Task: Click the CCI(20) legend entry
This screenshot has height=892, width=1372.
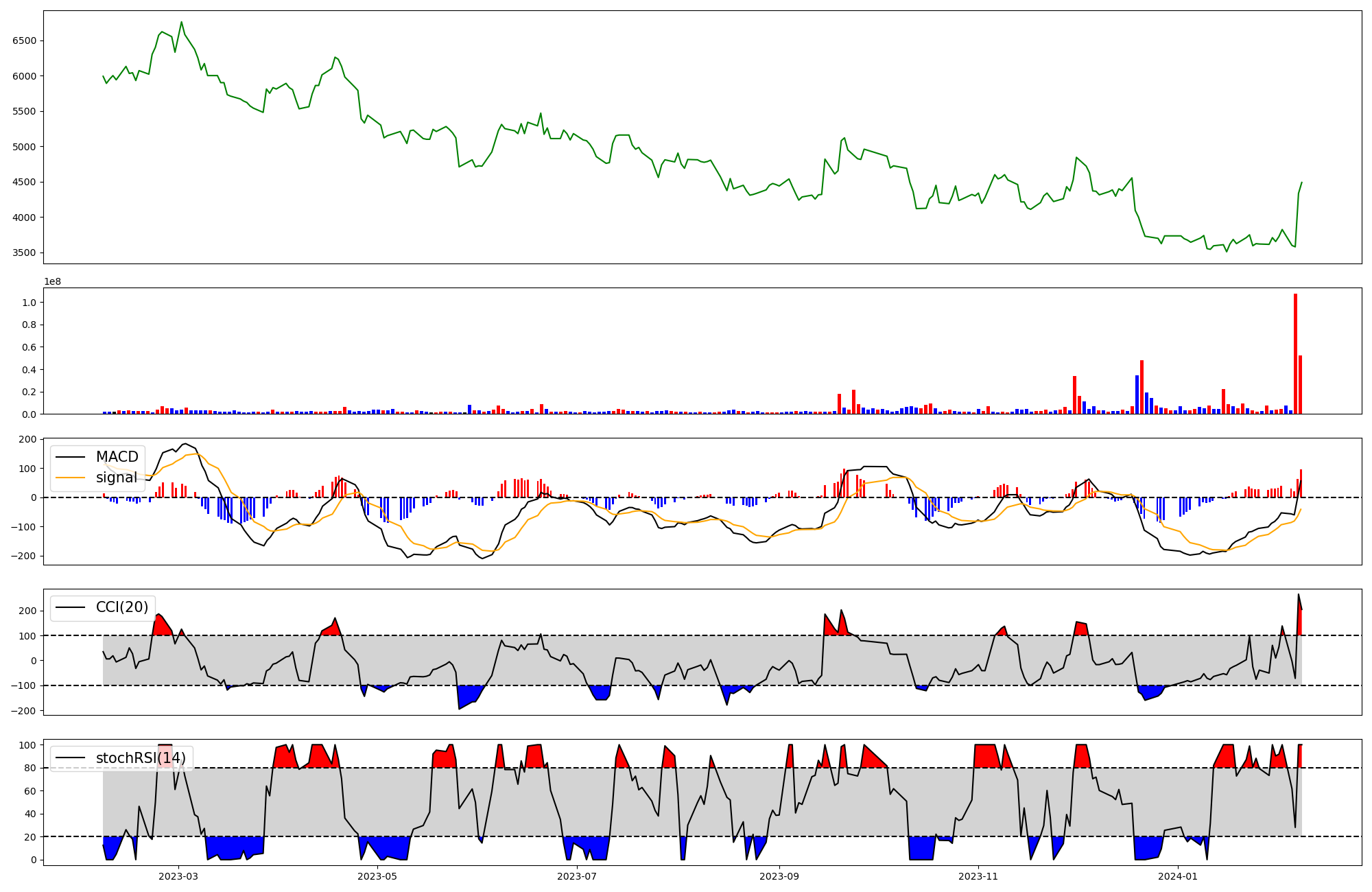Action: pos(121,607)
